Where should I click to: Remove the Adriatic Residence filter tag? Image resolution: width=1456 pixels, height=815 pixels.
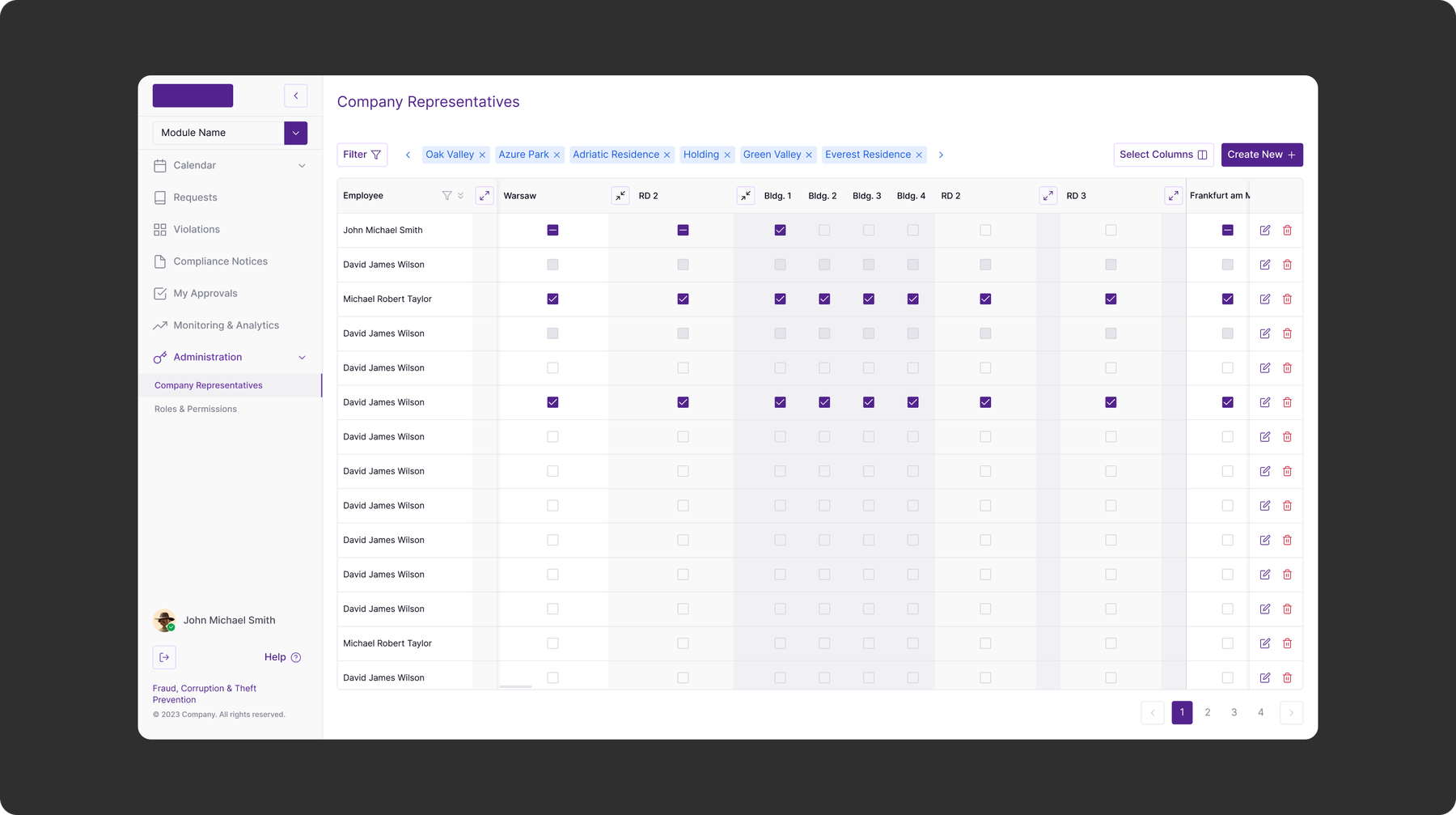tap(667, 155)
